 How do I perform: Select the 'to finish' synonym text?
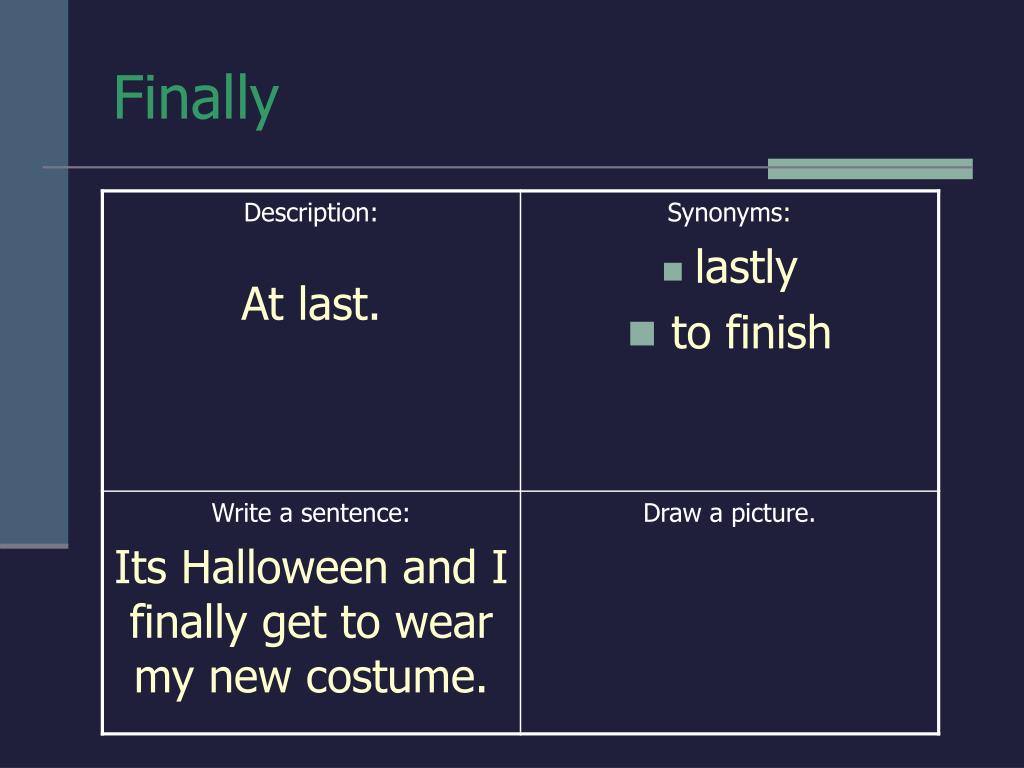click(x=751, y=332)
